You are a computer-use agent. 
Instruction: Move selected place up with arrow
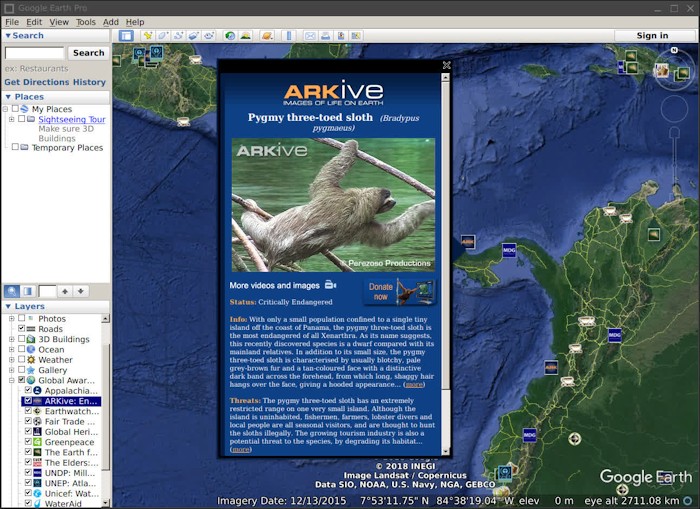pos(65,292)
